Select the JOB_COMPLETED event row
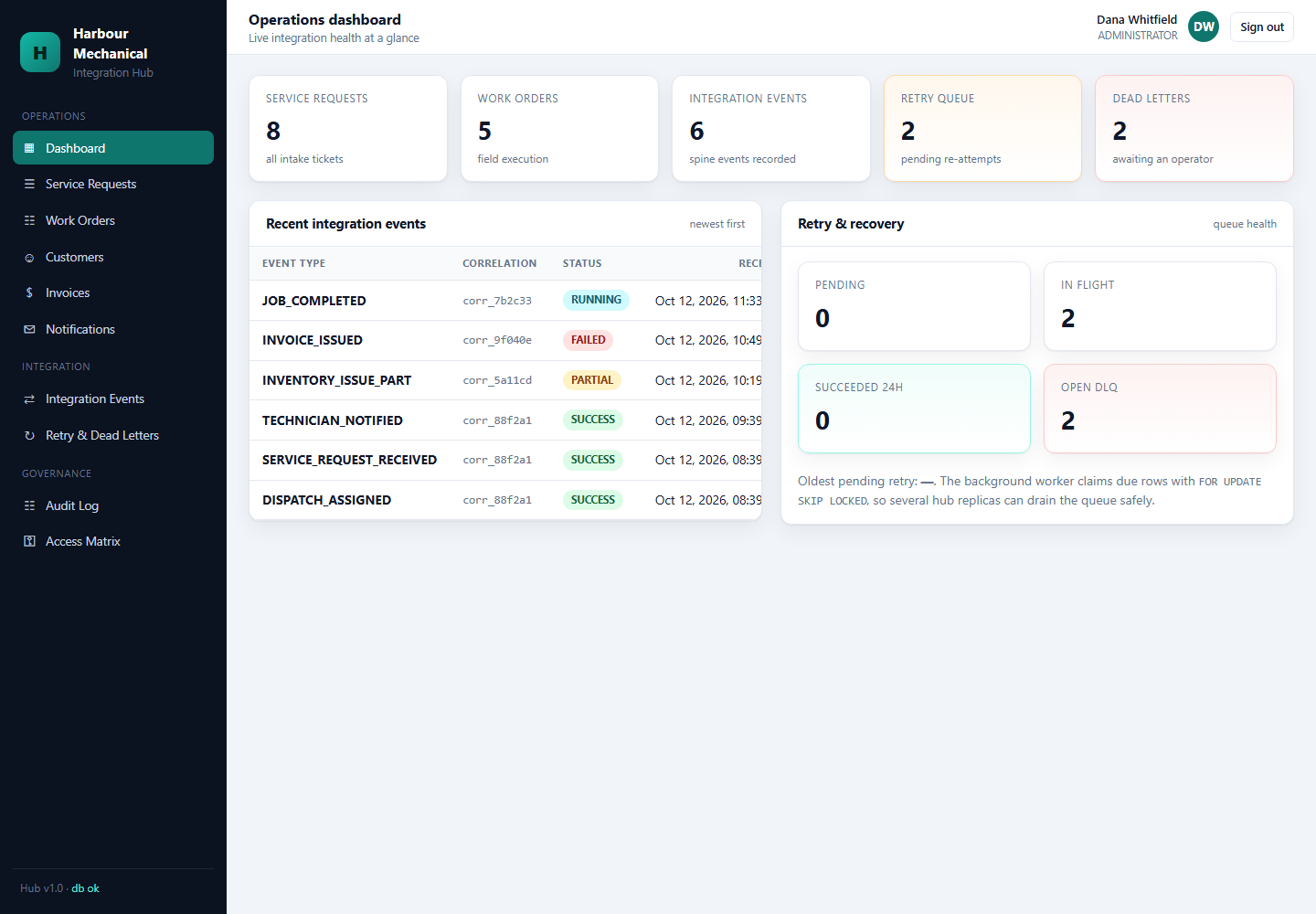Image resolution: width=1316 pixels, height=914 pixels. click(505, 301)
